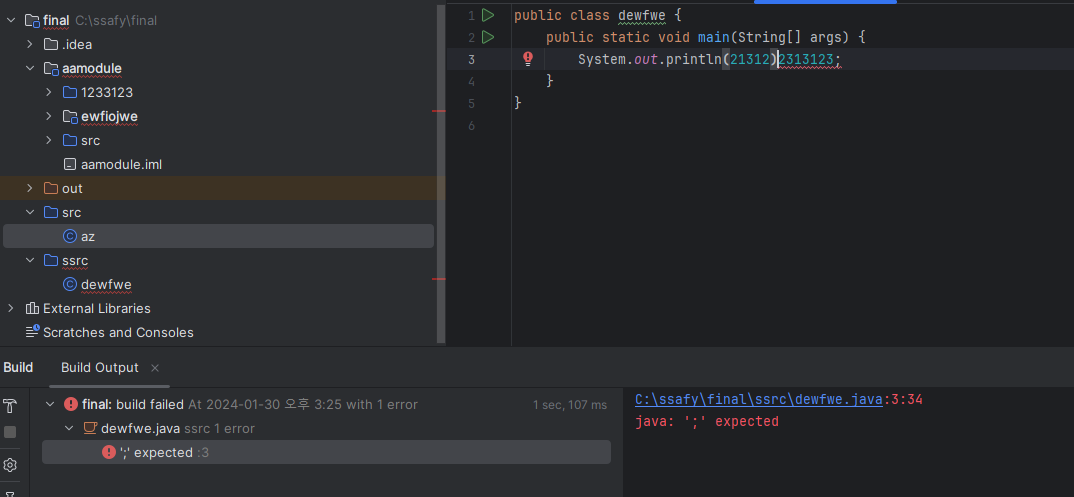Click the aamodule.iml file icon
Image resolution: width=1074 pixels, height=497 pixels.
coord(70,164)
